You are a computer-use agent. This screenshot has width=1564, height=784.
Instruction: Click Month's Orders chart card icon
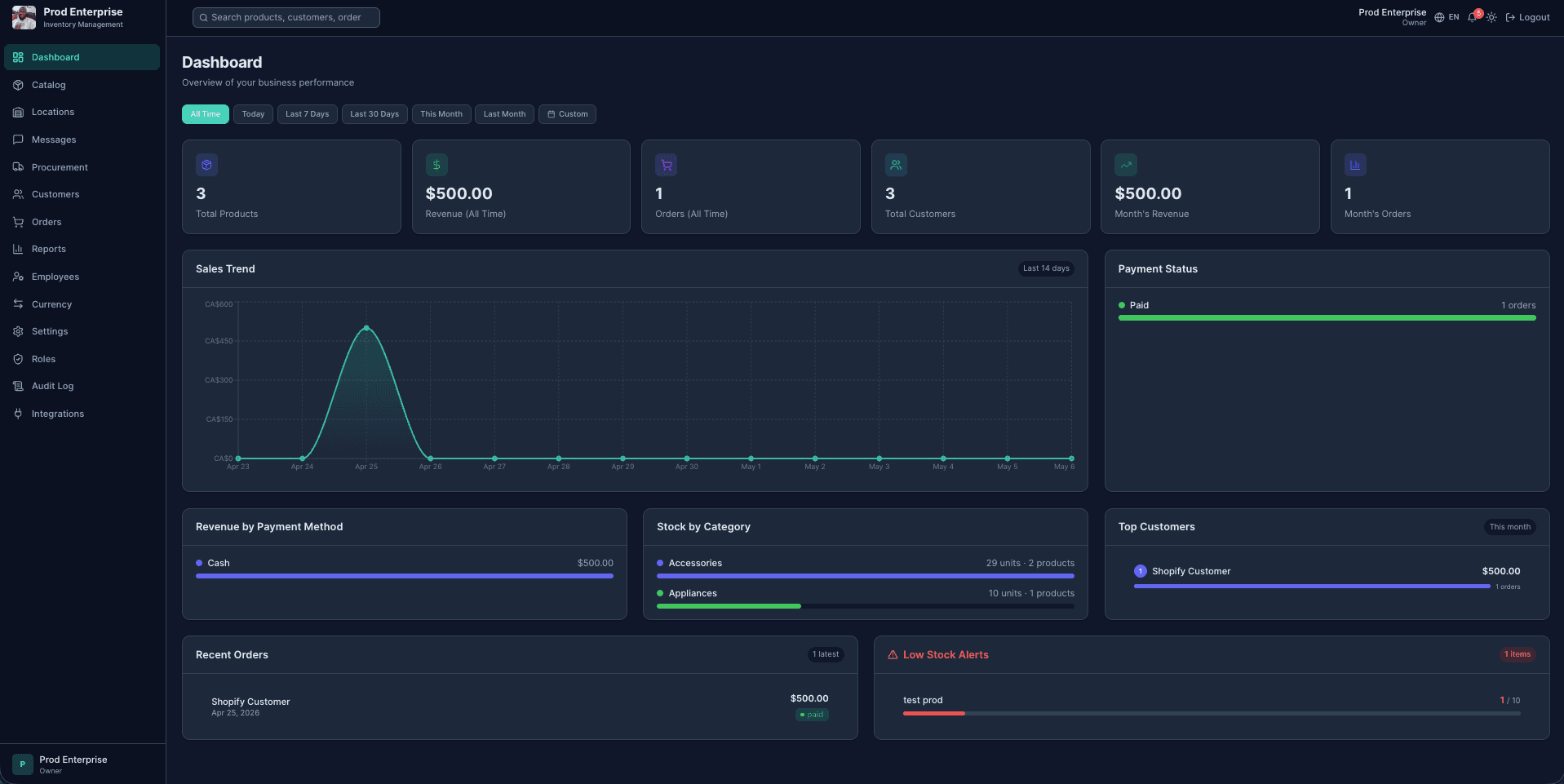(x=1355, y=165)
